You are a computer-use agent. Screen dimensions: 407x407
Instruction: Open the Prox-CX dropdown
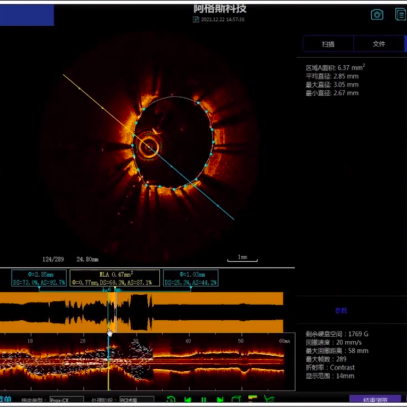(x=67, y=400)
